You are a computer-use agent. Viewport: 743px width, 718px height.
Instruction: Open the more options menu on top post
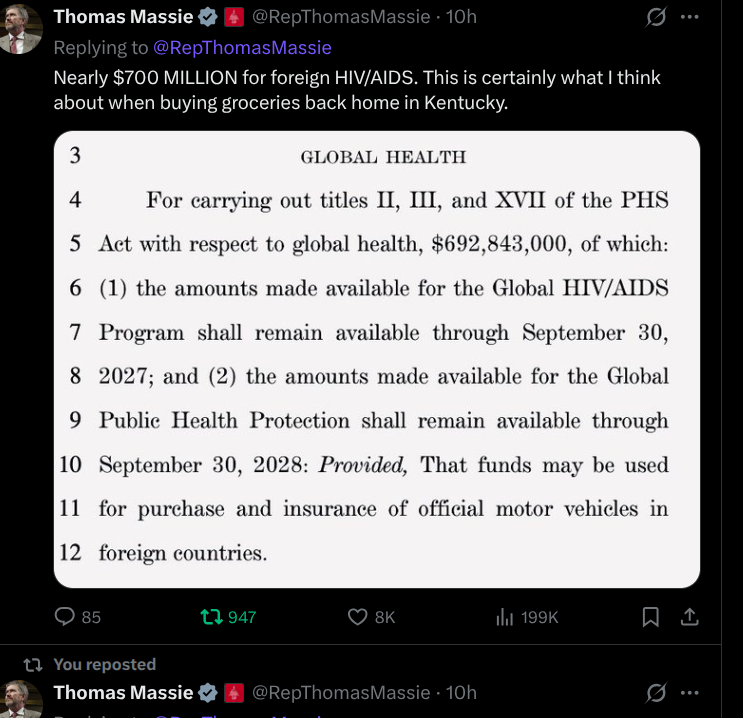pos(689,17)
